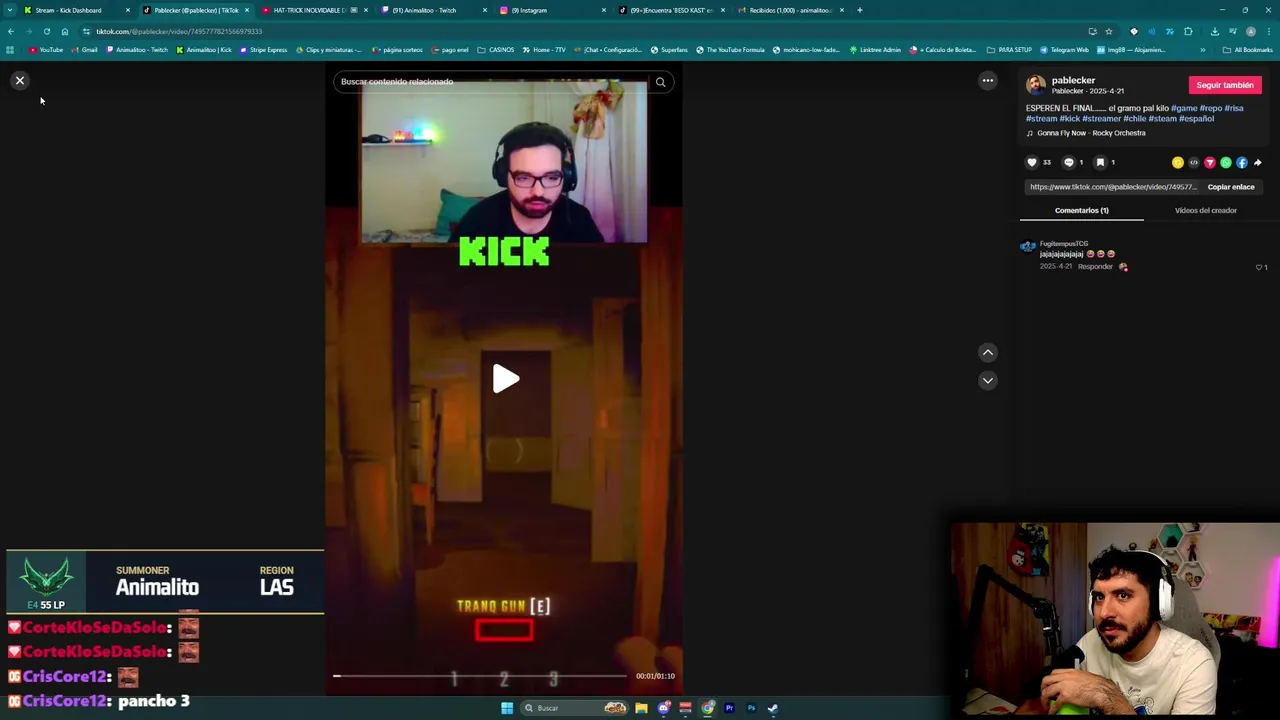
Task: Go to next video with down arrow
Action: [x=987, y=380]
